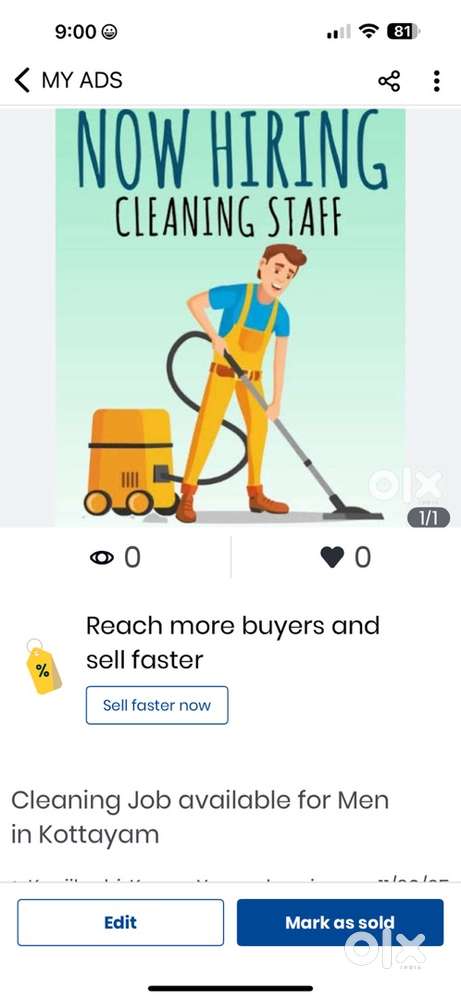Screen dimensions: 461x1000
Task: Tap the 9:00 clock in status bar
Action: click(x=76, y=31)
